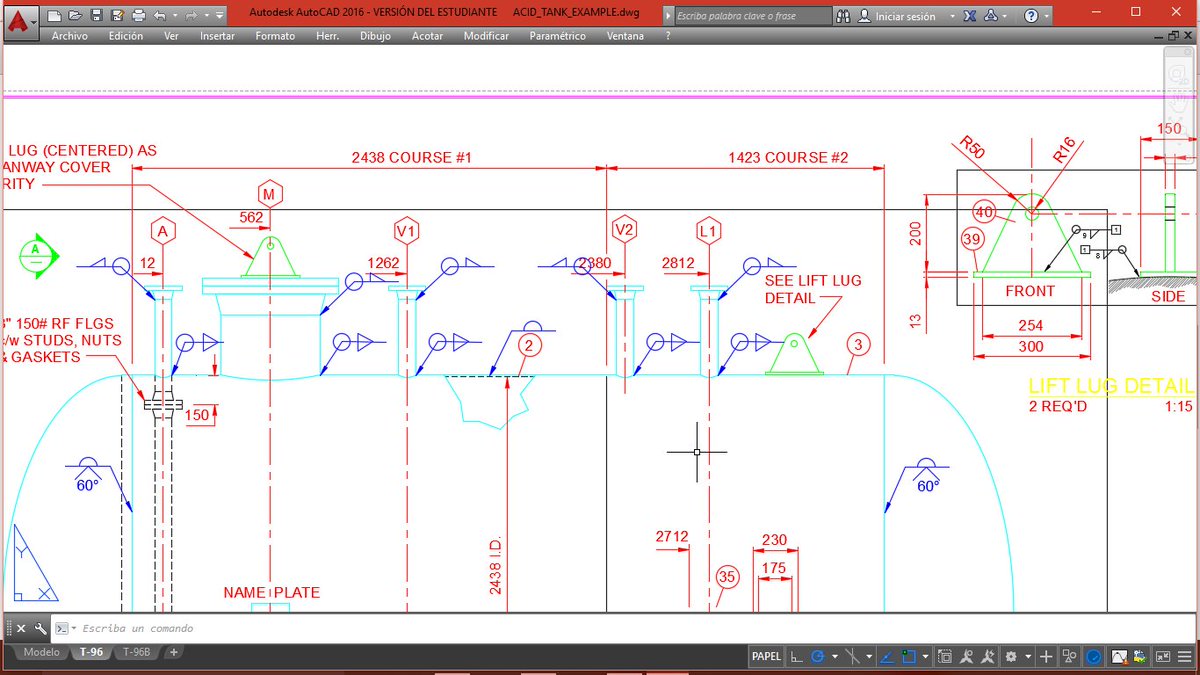Image resolution: width=1200 pixels, height=675 pixels.
Task: Open Autodesk Exchange Apps X icon
Action: [971, 16]
